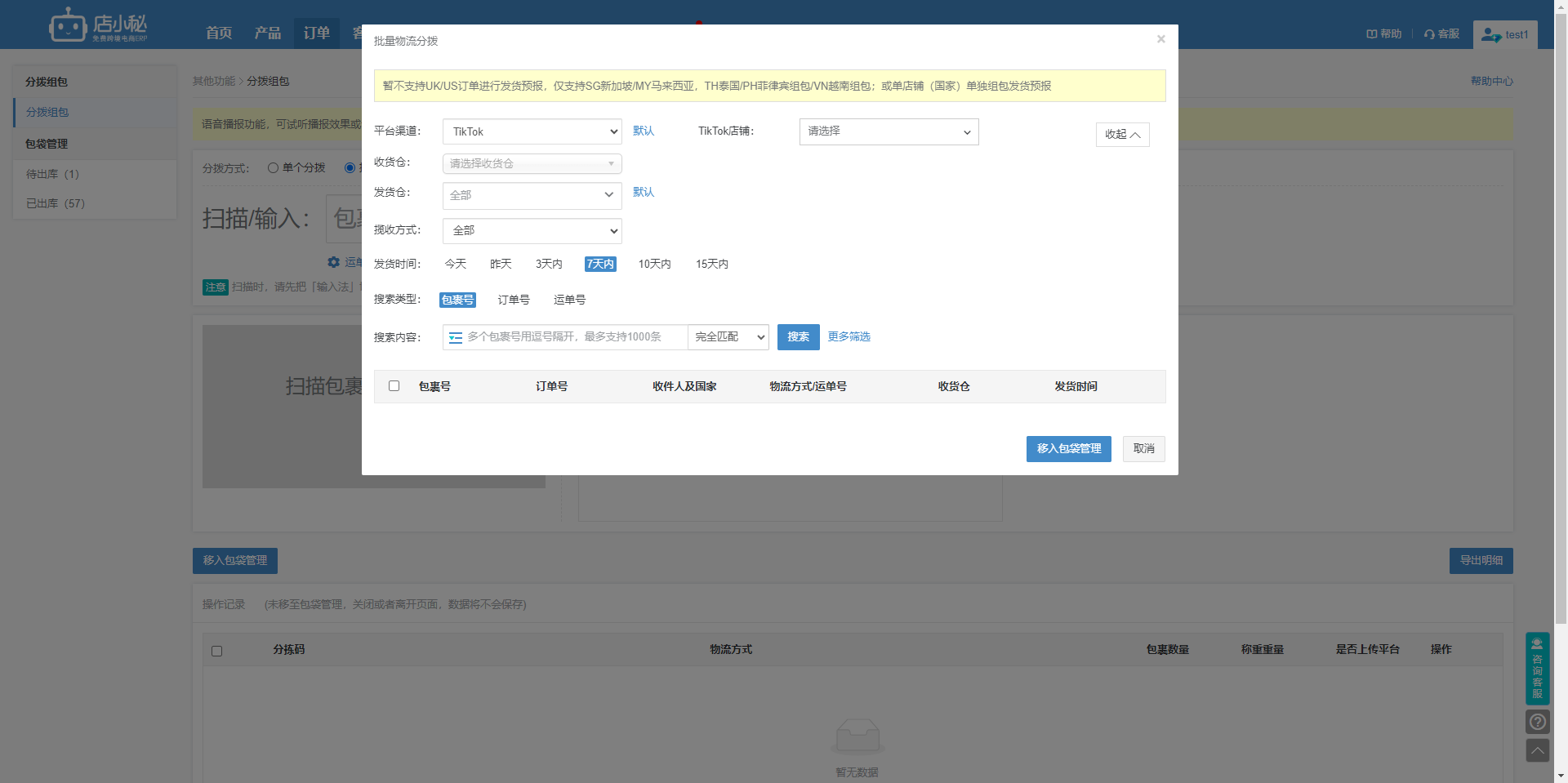Open the 咨询客服 floating widget
Screen dimensions: 1568x783
(x=1537, y=669)
